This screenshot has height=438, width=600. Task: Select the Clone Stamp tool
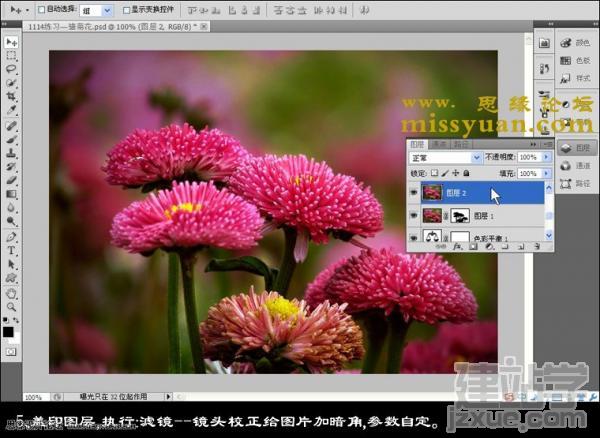tap(11, 153)
